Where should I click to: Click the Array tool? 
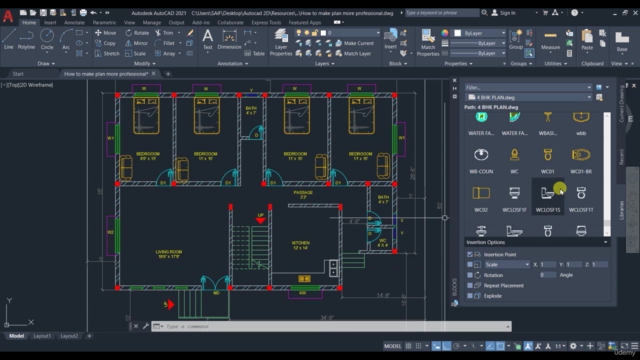(x=165, y=53)
